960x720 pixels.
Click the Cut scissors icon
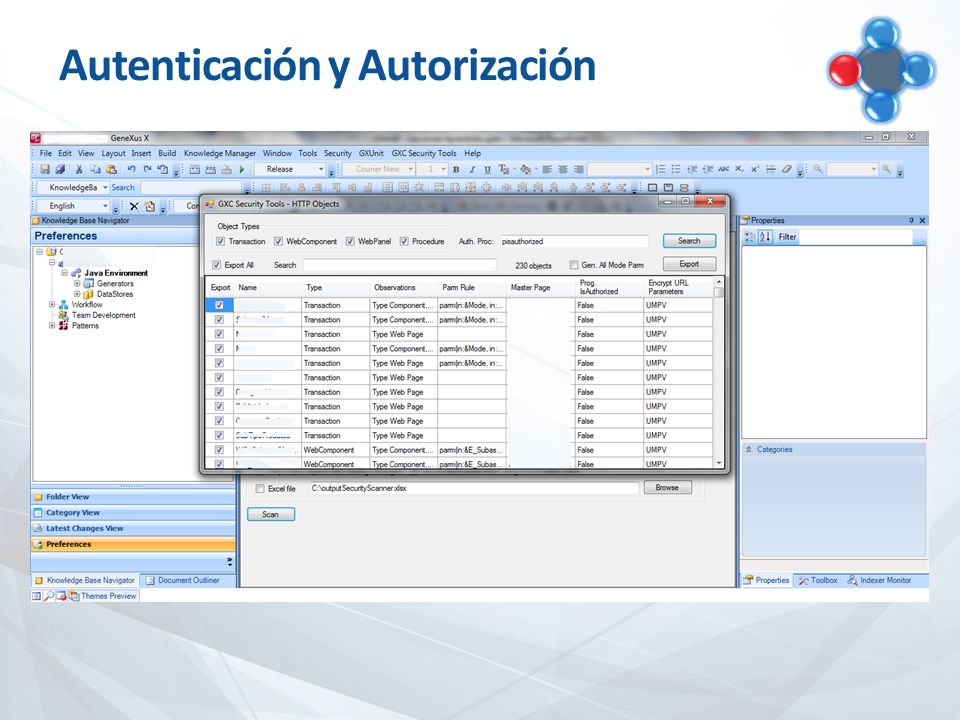click(x=79, y=169)
